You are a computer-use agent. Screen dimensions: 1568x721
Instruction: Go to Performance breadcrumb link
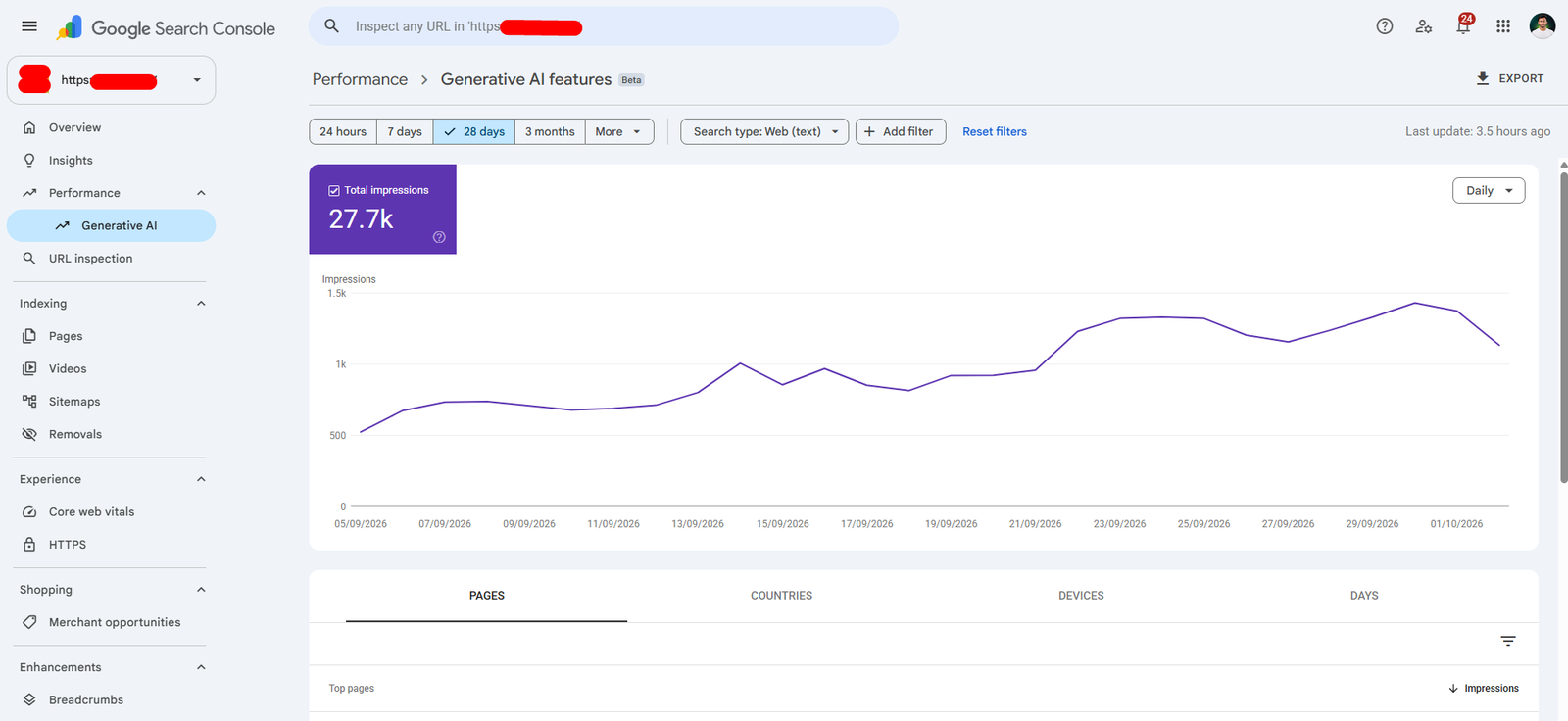click(360, 79)
